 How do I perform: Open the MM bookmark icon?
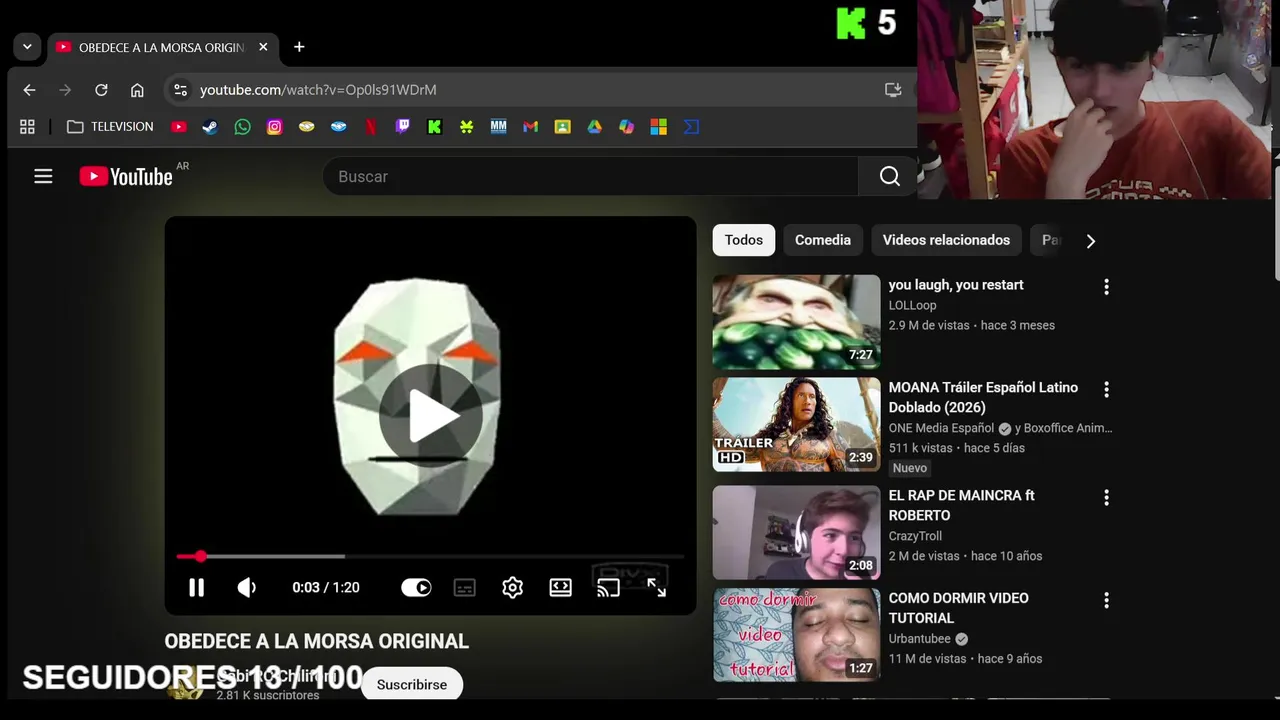498,127
